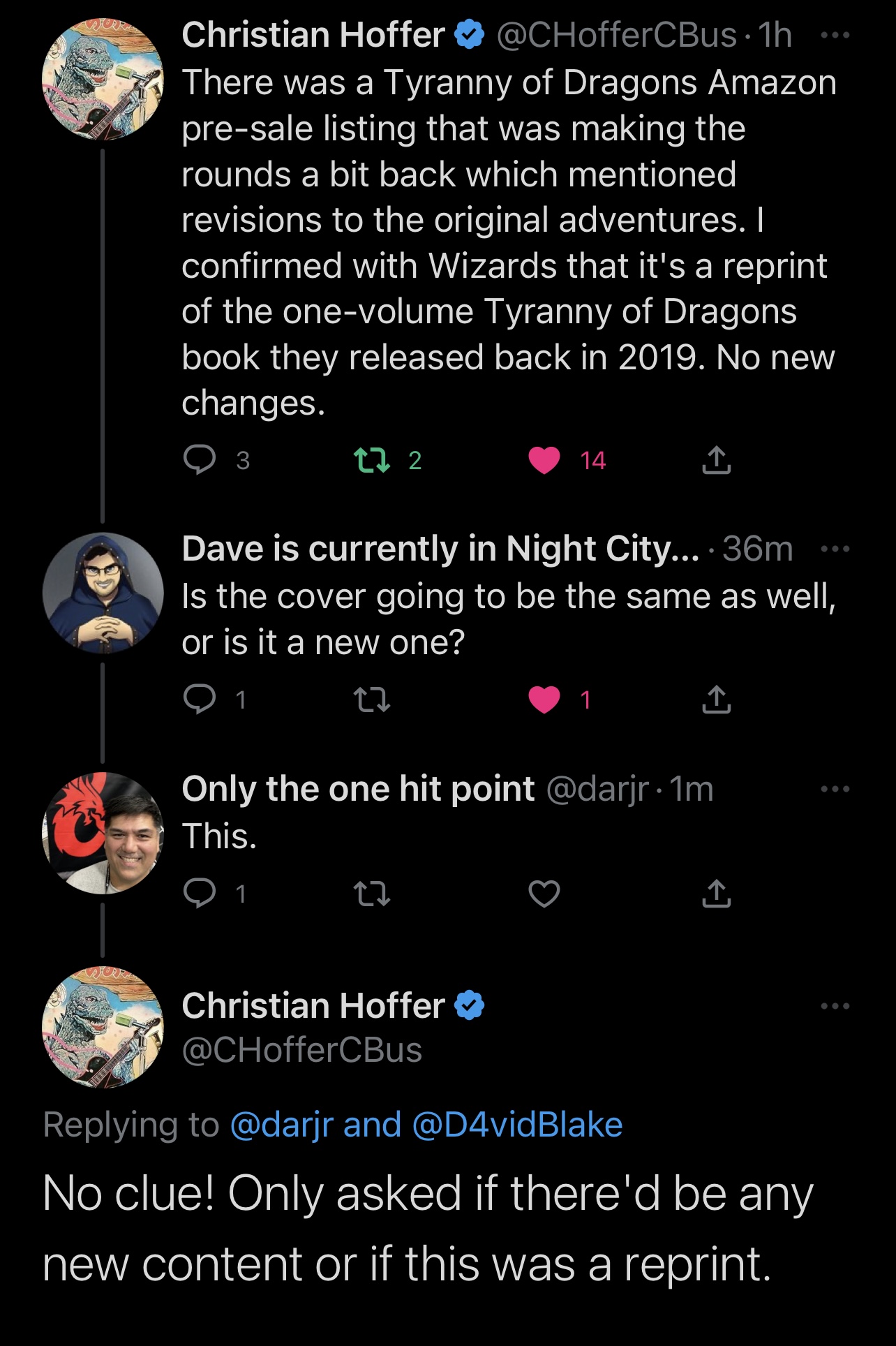This screenshot has width=896, height=1346.
Task: Open the 'Only the one hit point' profile photo
Action: click(103, 832)
